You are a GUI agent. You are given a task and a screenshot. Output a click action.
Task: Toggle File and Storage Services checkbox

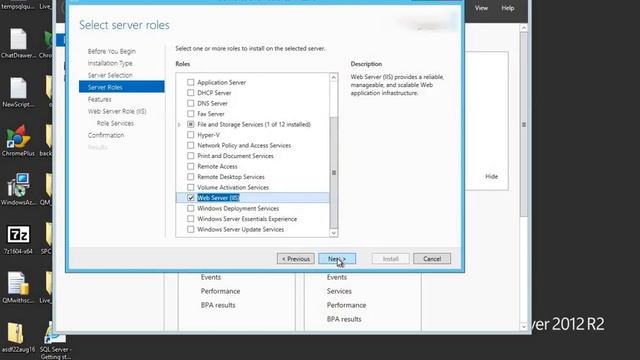click(191, 124)
